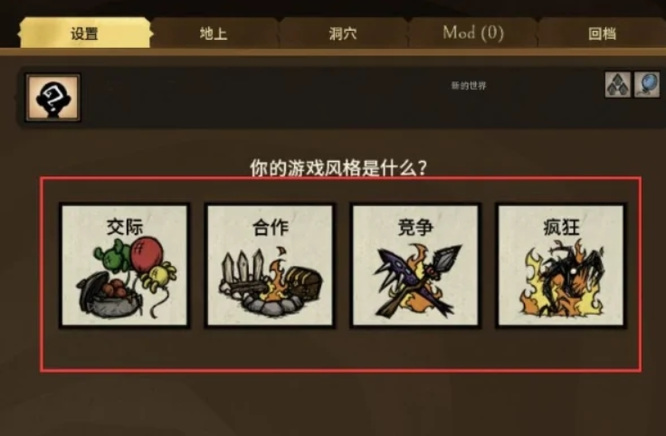The width and height of the screenshot is (666, 436).
Task: Click the balloons and crock pot artwork
Action: pos(126,278)
